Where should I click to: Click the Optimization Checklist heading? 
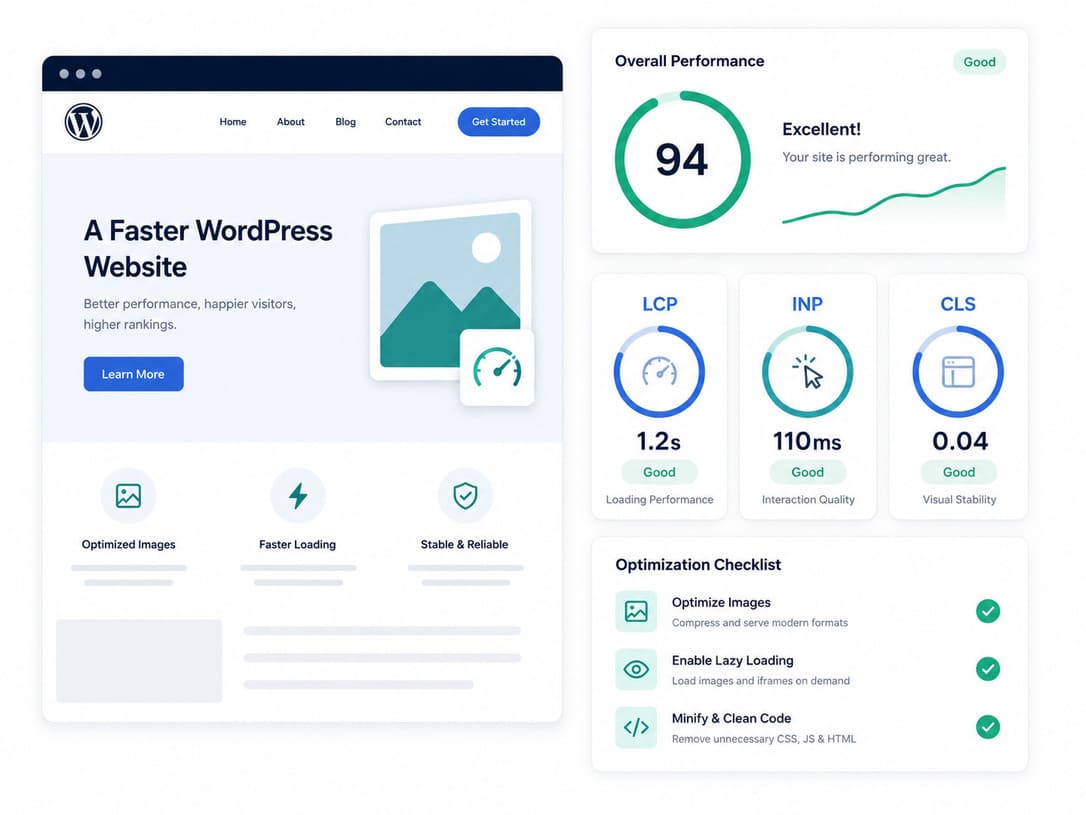pos(698,565)
